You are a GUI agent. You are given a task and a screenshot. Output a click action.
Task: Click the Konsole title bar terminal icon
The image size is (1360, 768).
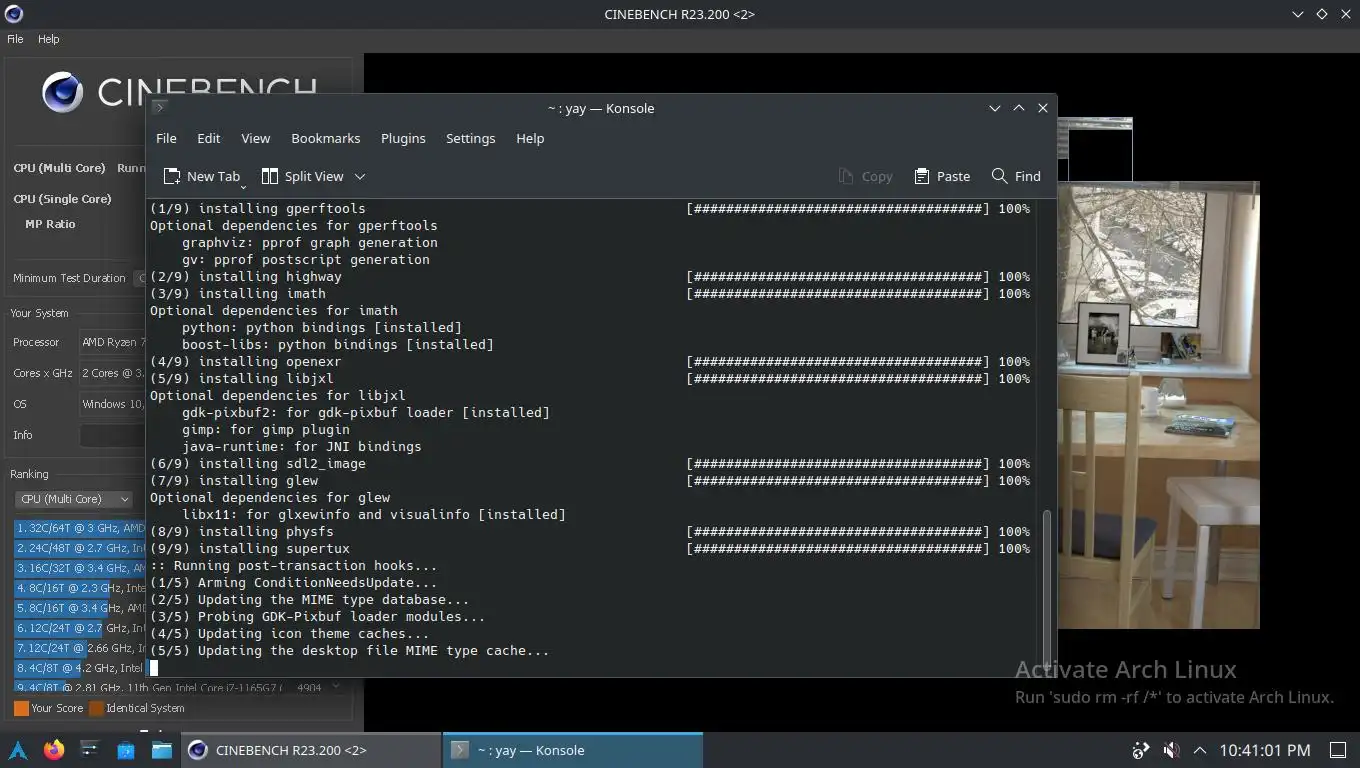point(159,107)
